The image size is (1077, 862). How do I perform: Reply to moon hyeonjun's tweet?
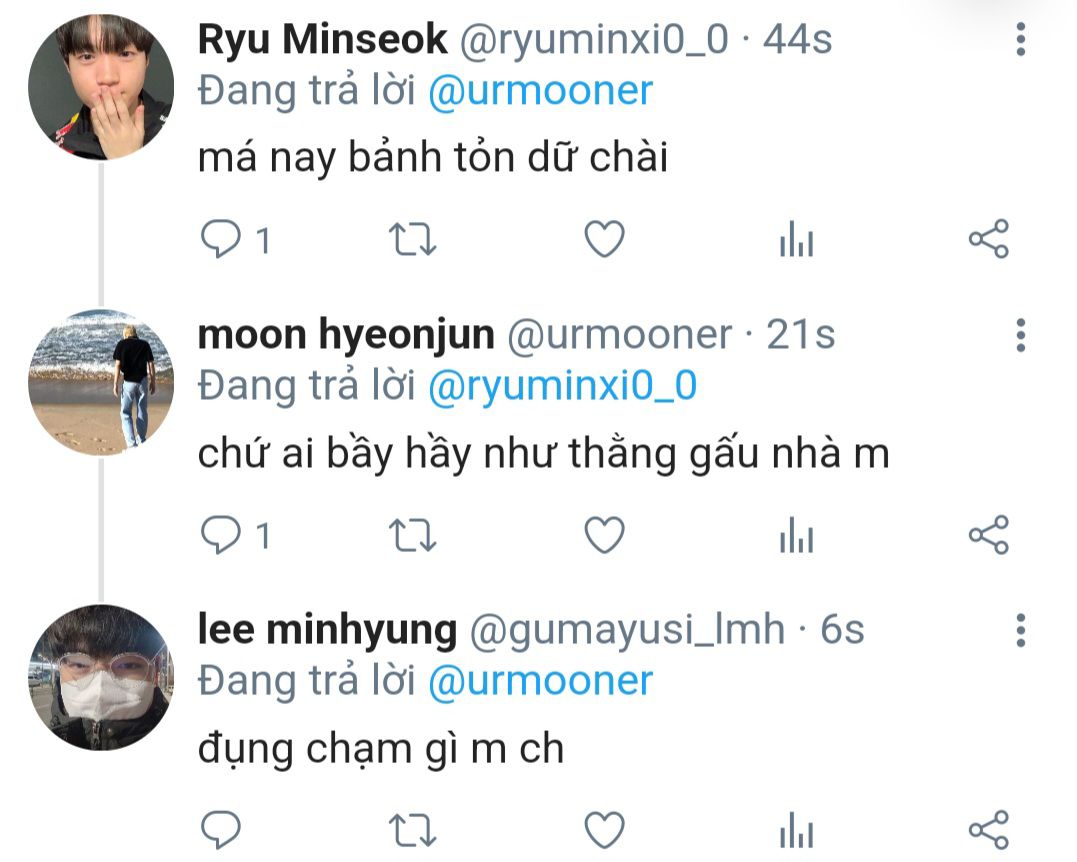[x=220, y=534]
